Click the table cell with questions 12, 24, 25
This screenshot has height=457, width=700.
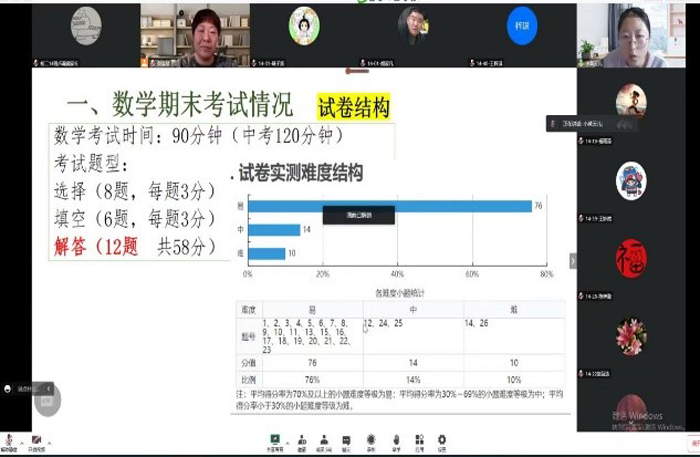(x=413, y=336)
